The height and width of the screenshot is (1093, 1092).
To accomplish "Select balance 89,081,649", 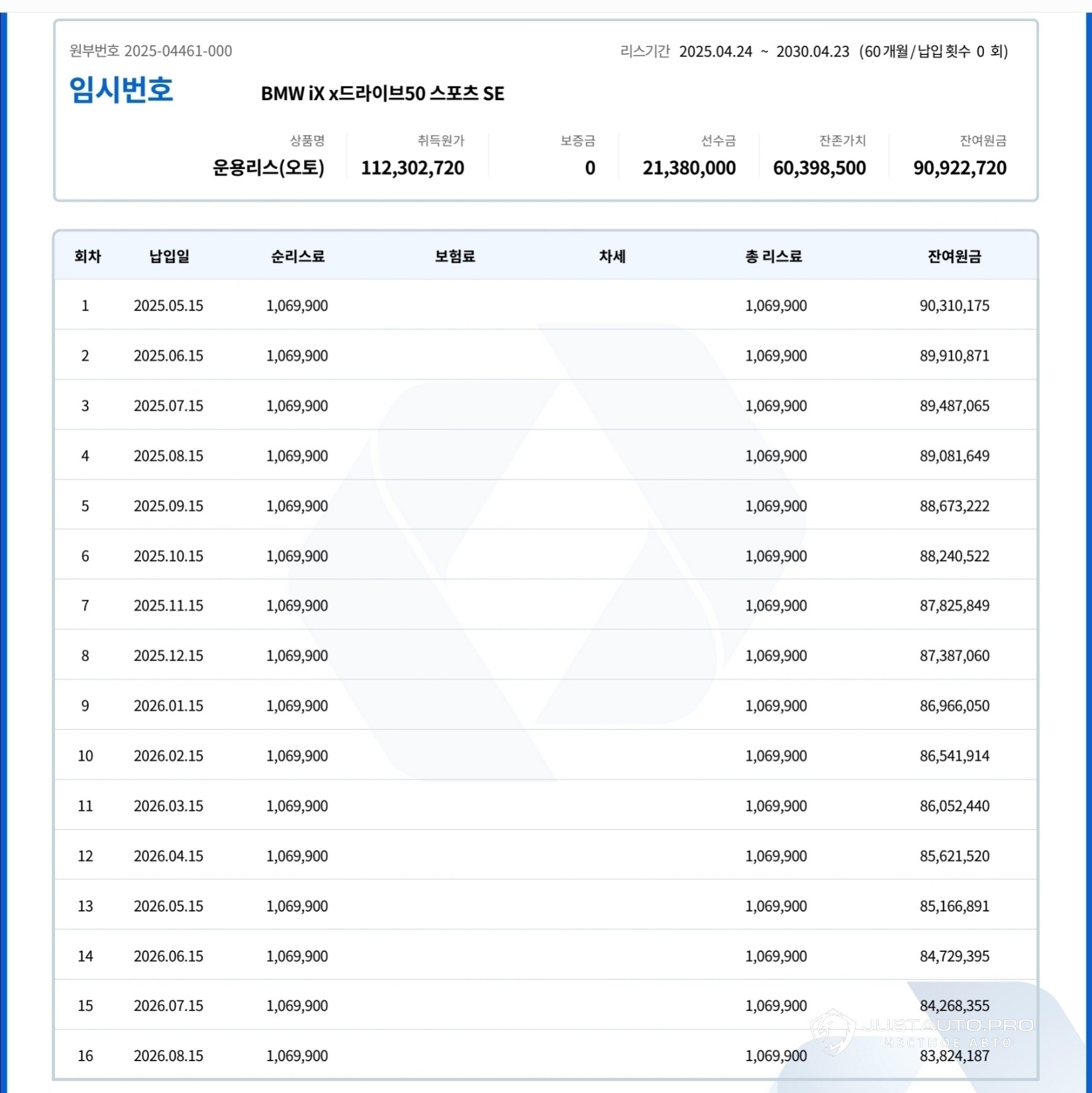I will pyautogui.click(x=954, y=456).
